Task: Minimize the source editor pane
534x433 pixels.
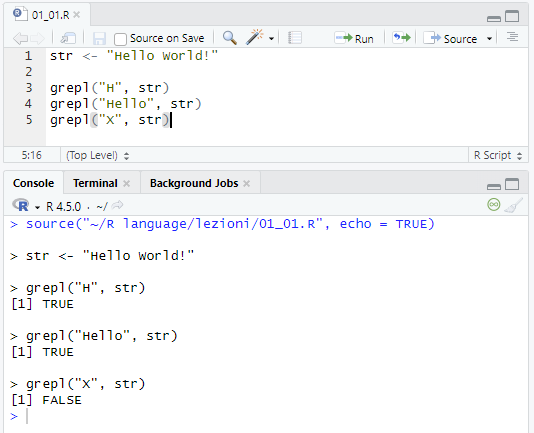Action: [494, 18]
